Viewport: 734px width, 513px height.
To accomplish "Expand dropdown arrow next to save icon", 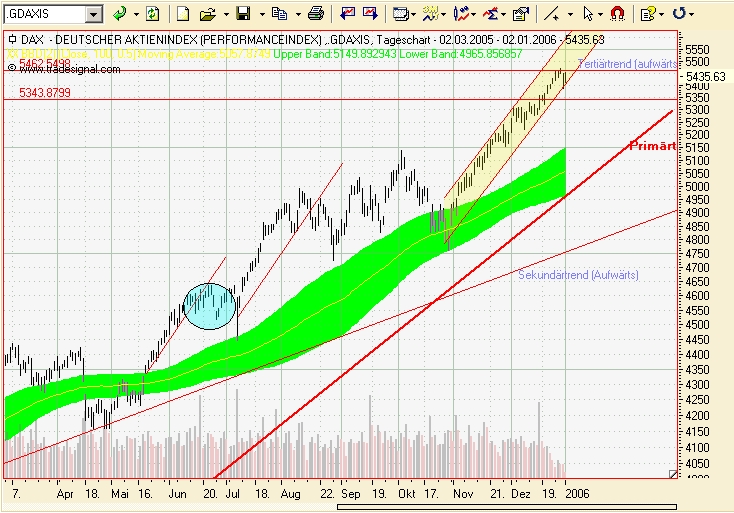I will pyautogui.click(x=262, y=15).
